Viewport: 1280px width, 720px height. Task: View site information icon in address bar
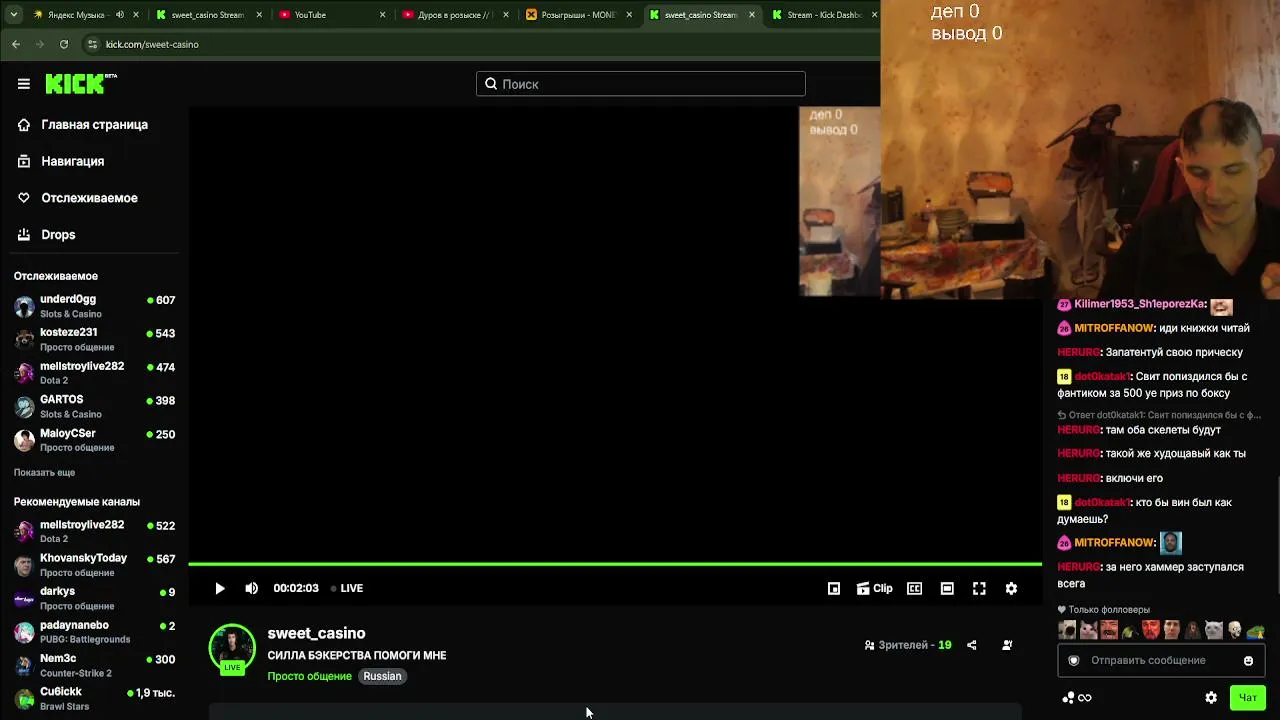93,44
